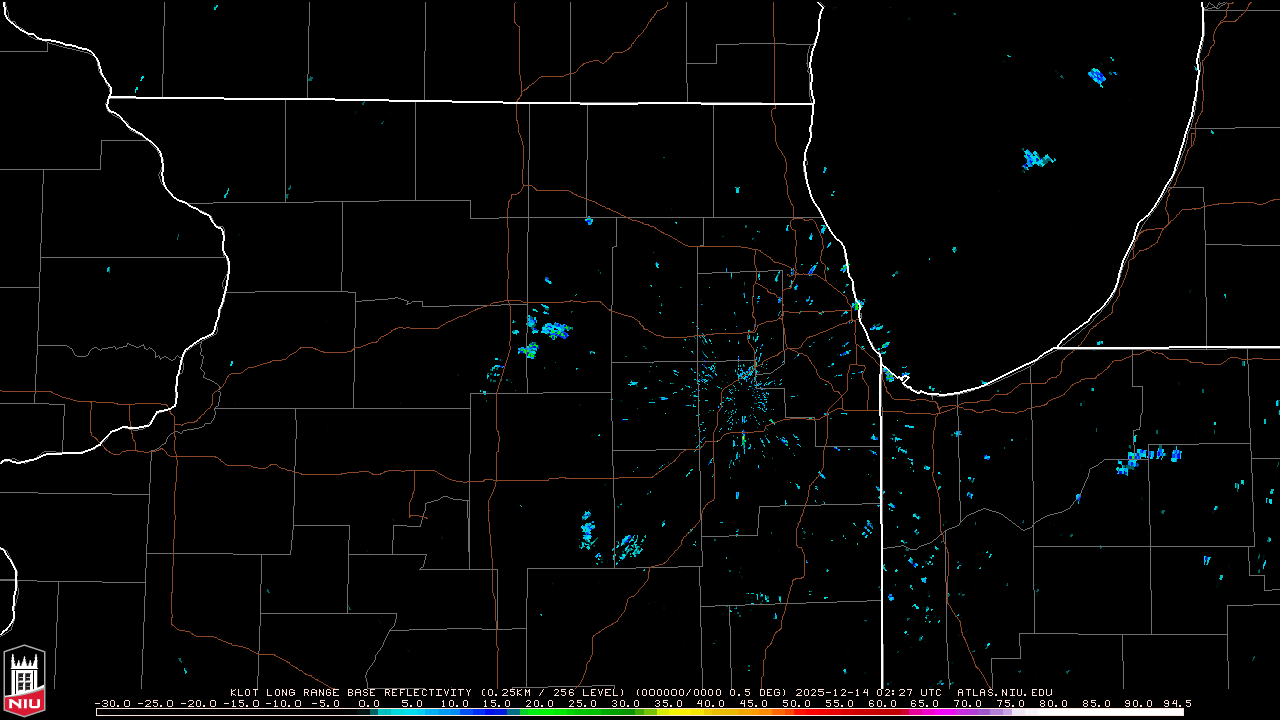Click the KLOT Long Range Base Reflectivity title
Viewport: 1280px width, 720px height.
tap(351, 692)
